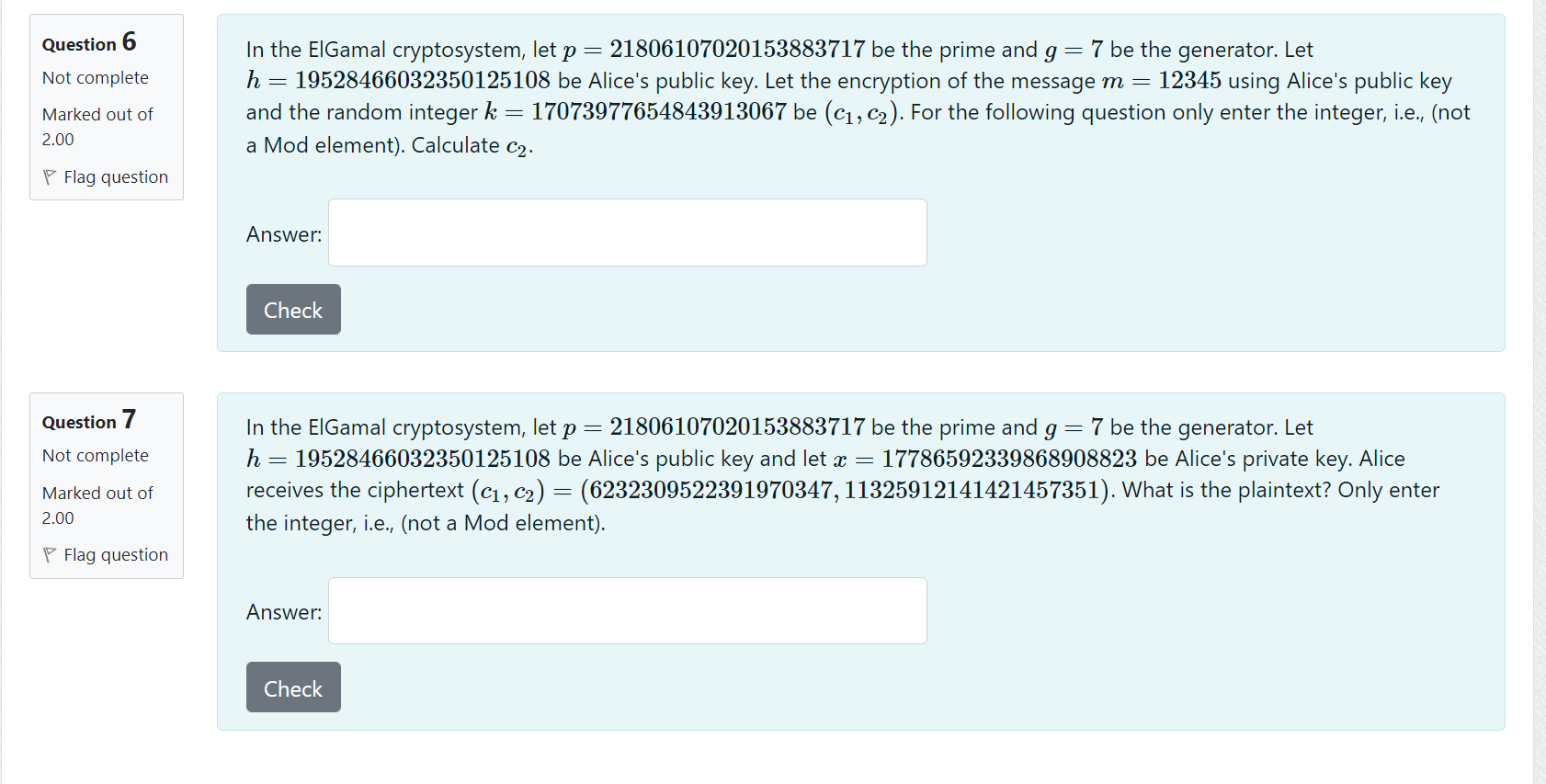Select the Question 7 heading
This screenshot has height=784, width=1546.
(x=88, y=420)
